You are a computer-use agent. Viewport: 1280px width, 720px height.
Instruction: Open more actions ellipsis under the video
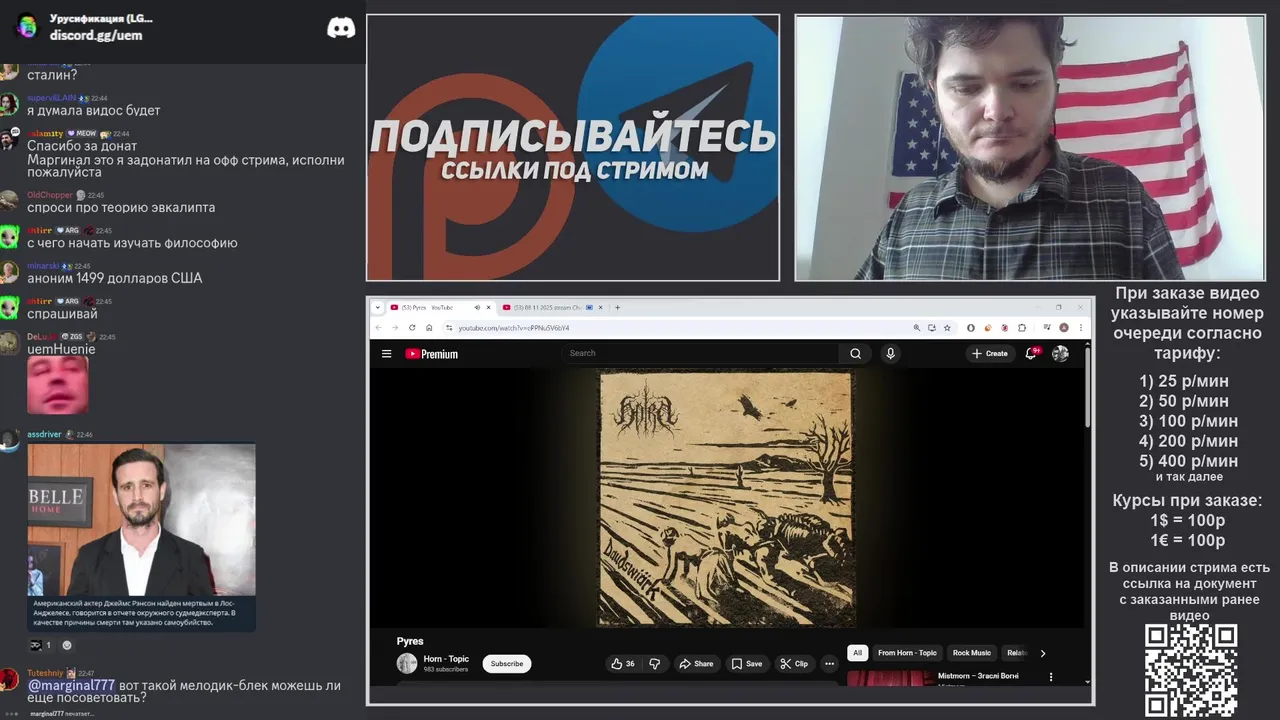coord(829,663)
